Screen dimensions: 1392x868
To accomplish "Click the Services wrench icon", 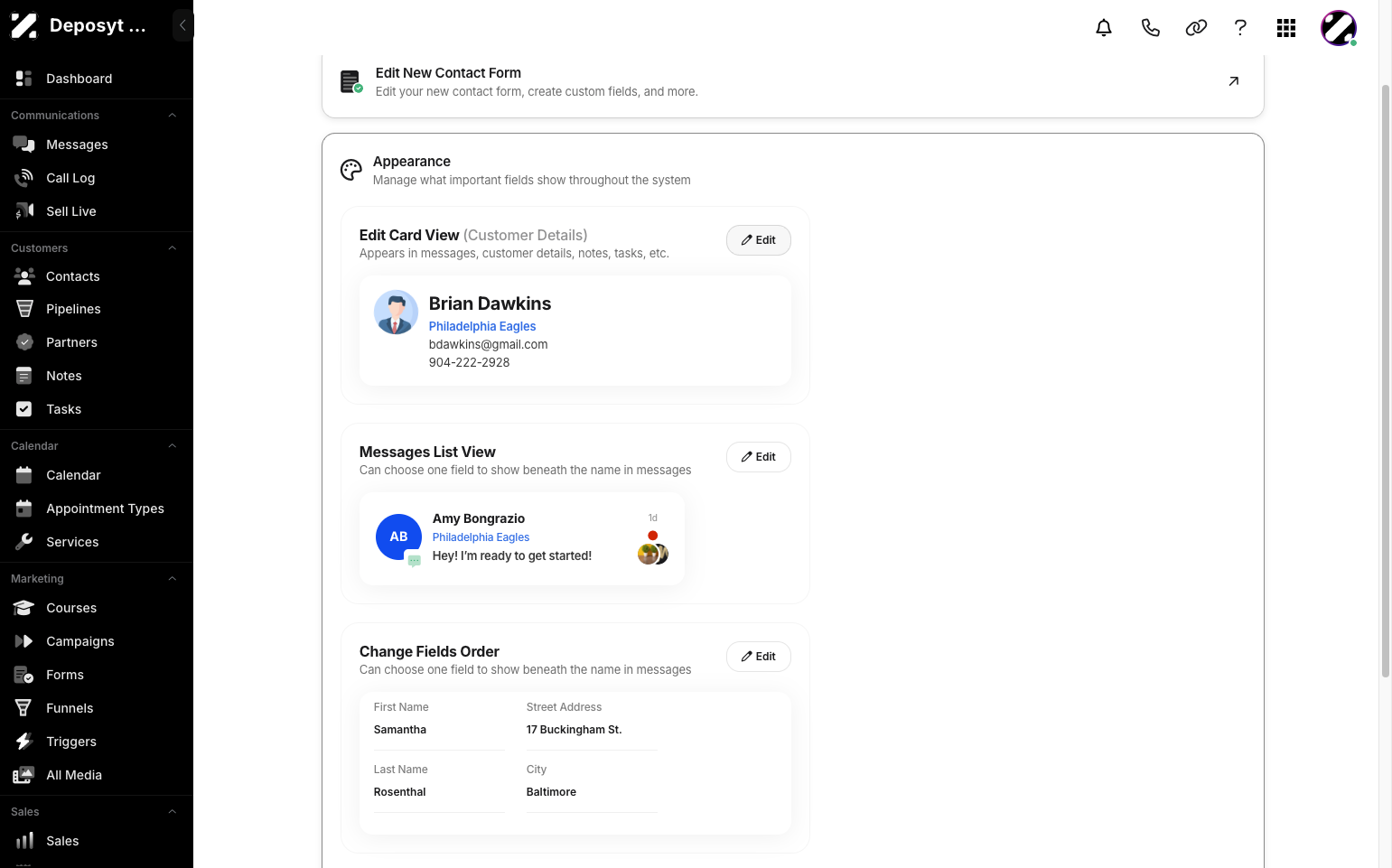I will 24,542.
